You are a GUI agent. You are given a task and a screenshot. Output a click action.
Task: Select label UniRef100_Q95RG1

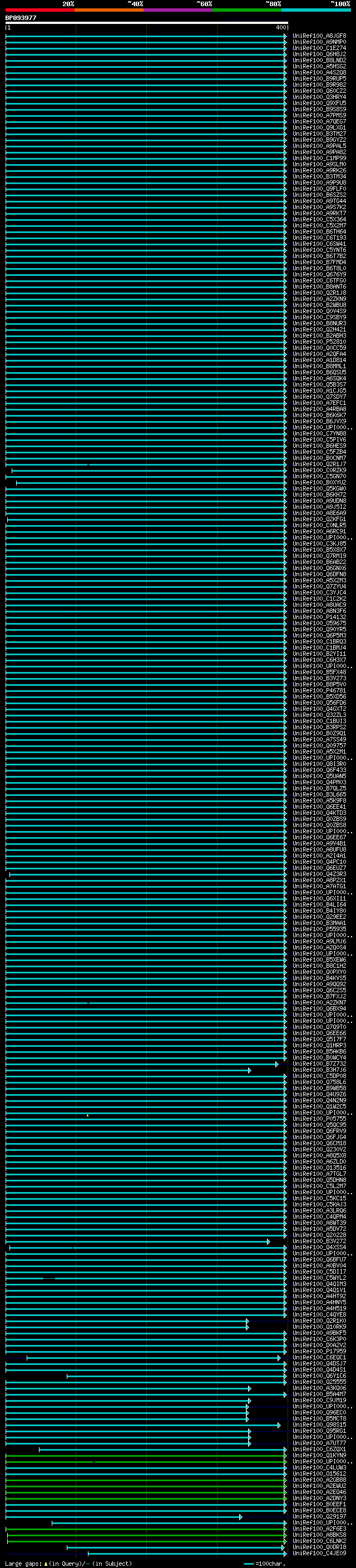(319, 1431)
